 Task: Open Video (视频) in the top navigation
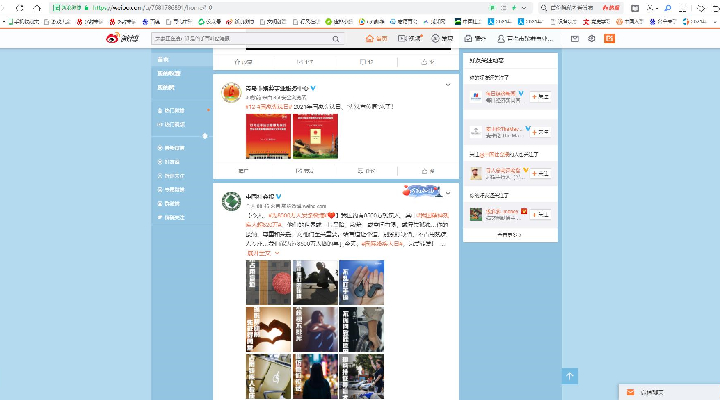[410, 39]
